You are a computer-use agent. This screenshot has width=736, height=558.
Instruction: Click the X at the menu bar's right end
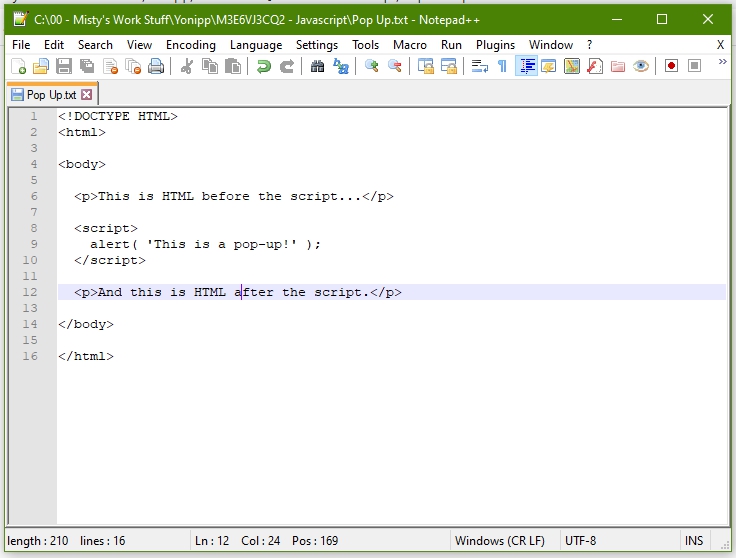pyautogui.click(x=721, y=45)
